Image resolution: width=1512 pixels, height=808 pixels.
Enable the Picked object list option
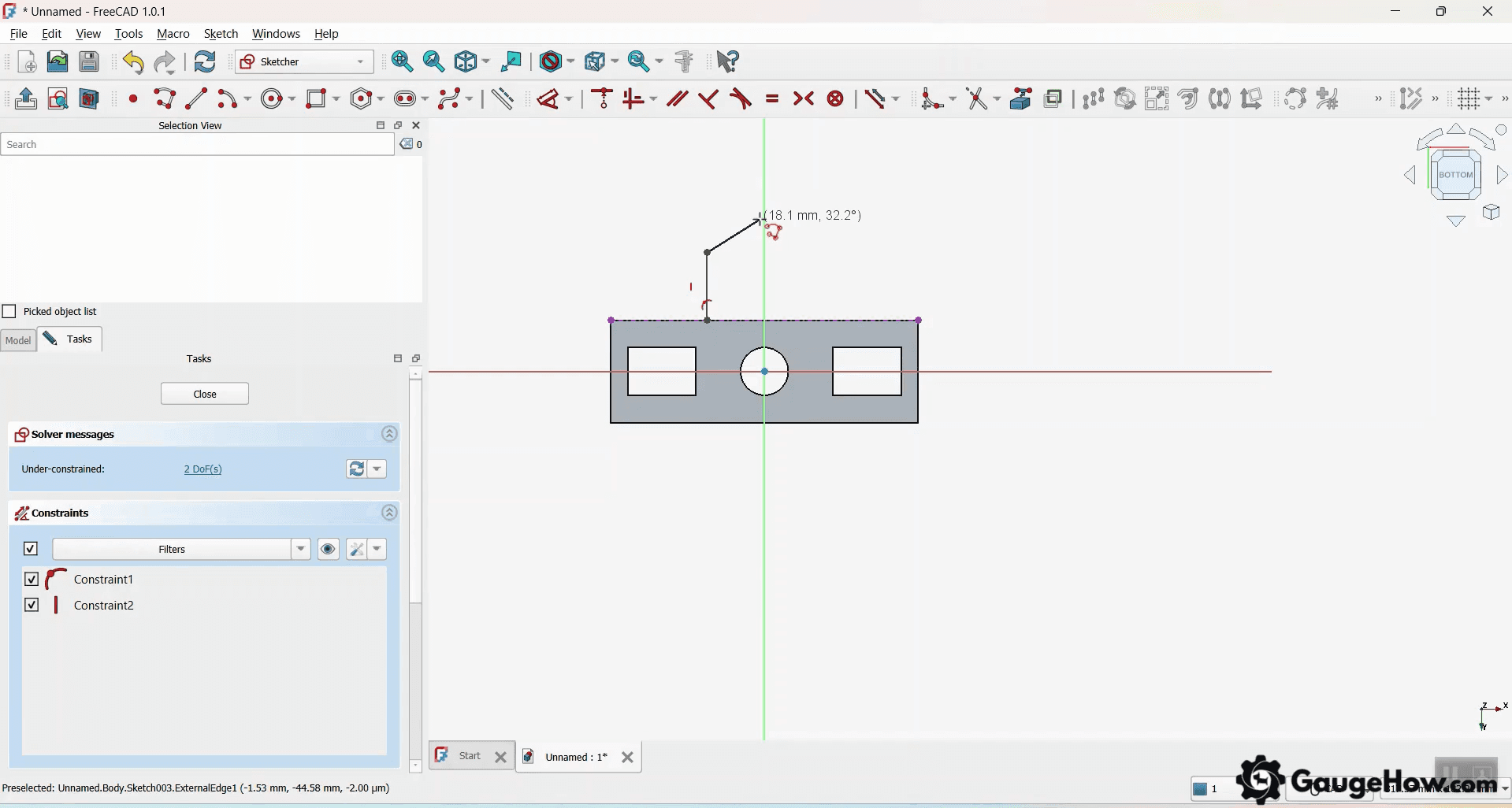(9, 311)
